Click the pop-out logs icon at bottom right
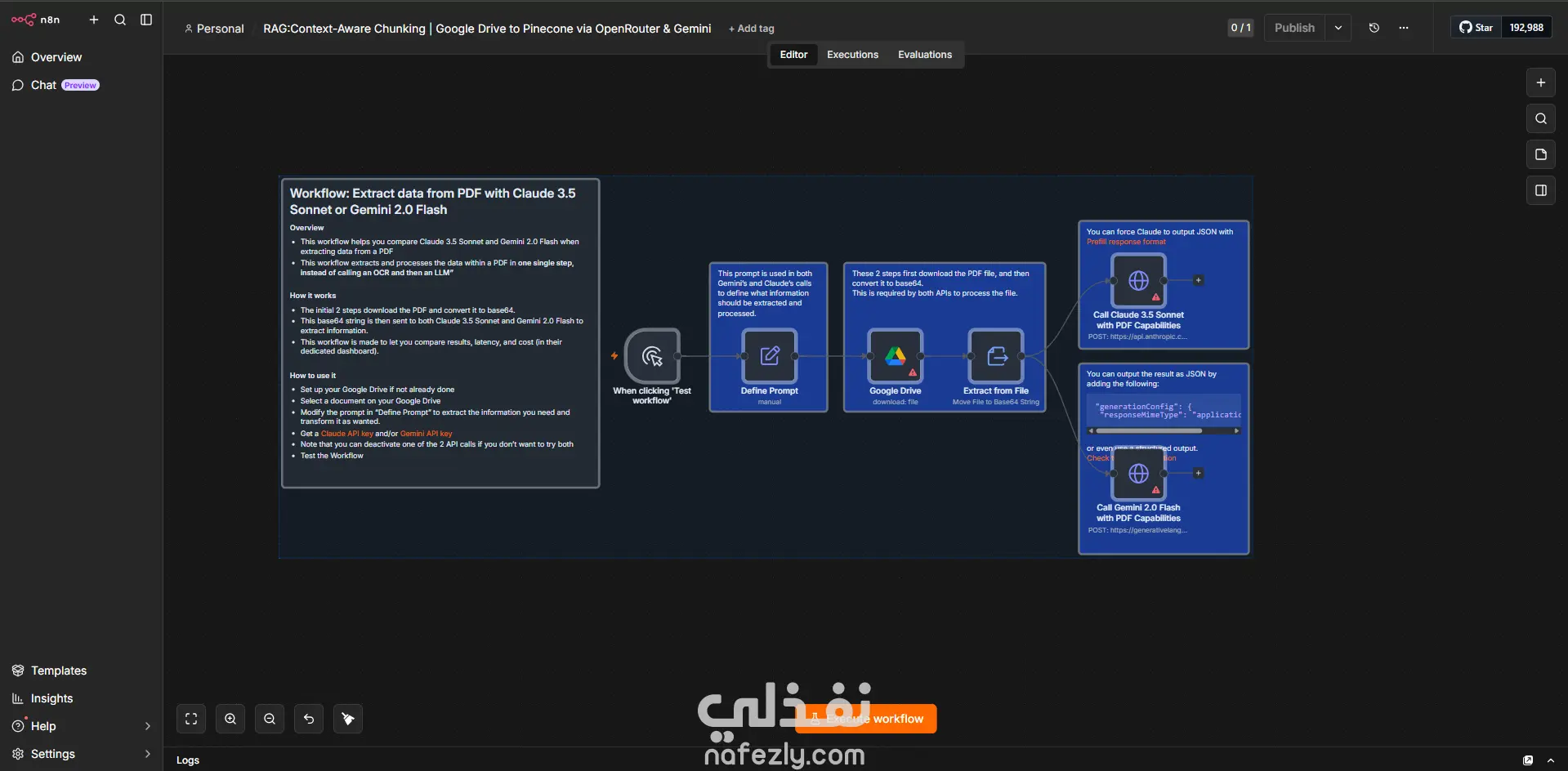The height and width of the screenshot is (771, 1568). click(1528, 760)
